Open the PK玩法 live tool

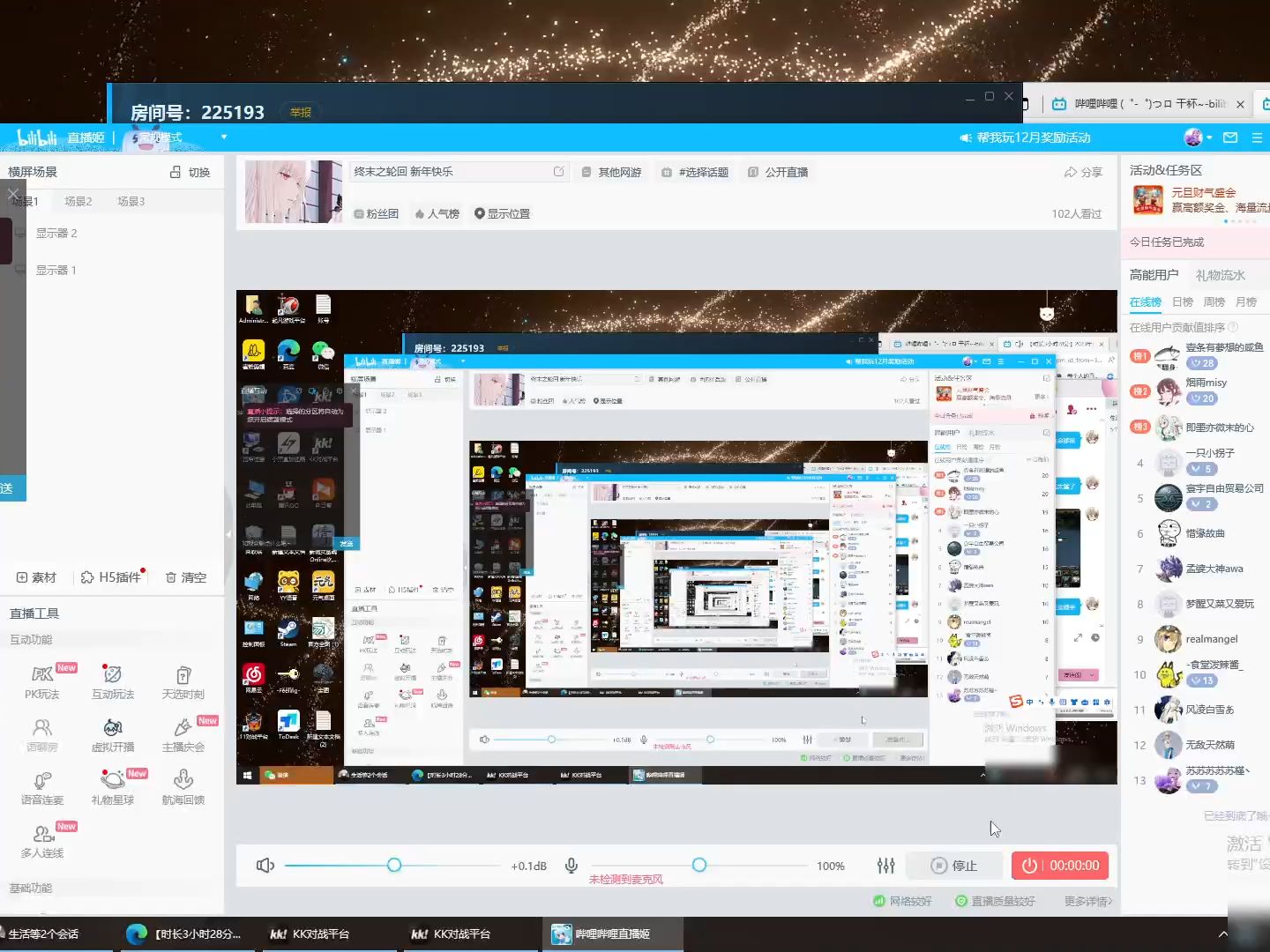(42, 682)
